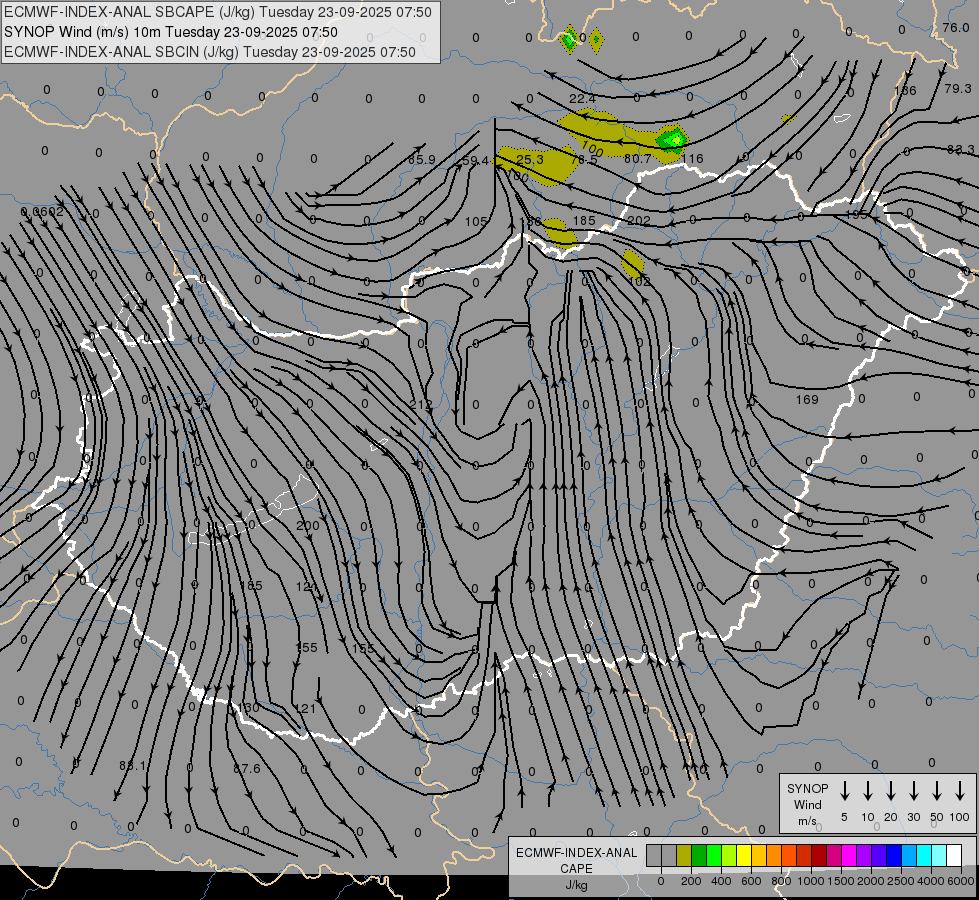
Task: Click the green CAPE spot at top of map
Action: pos(569,40)
